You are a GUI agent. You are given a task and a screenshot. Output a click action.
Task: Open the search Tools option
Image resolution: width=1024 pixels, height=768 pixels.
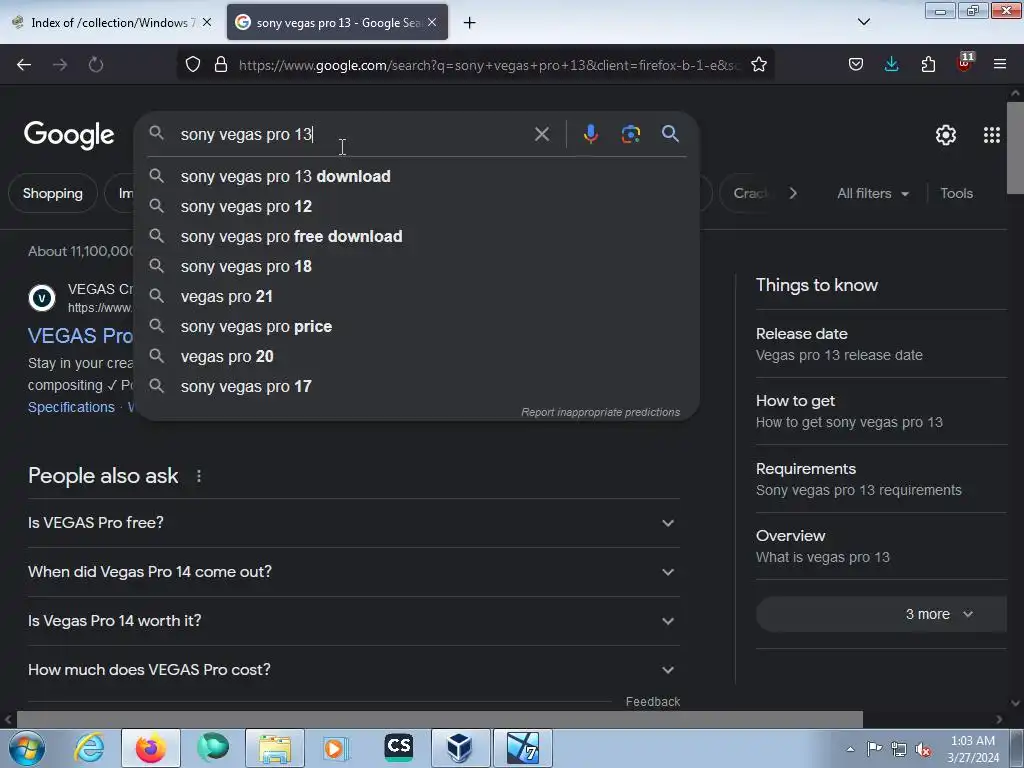click(x=956, y=194)
